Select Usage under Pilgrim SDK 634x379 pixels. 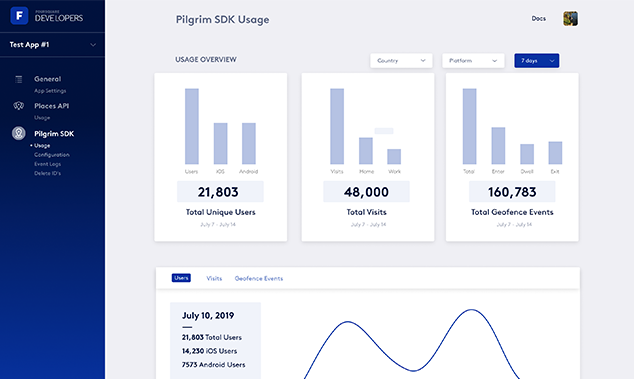[42, 145]
